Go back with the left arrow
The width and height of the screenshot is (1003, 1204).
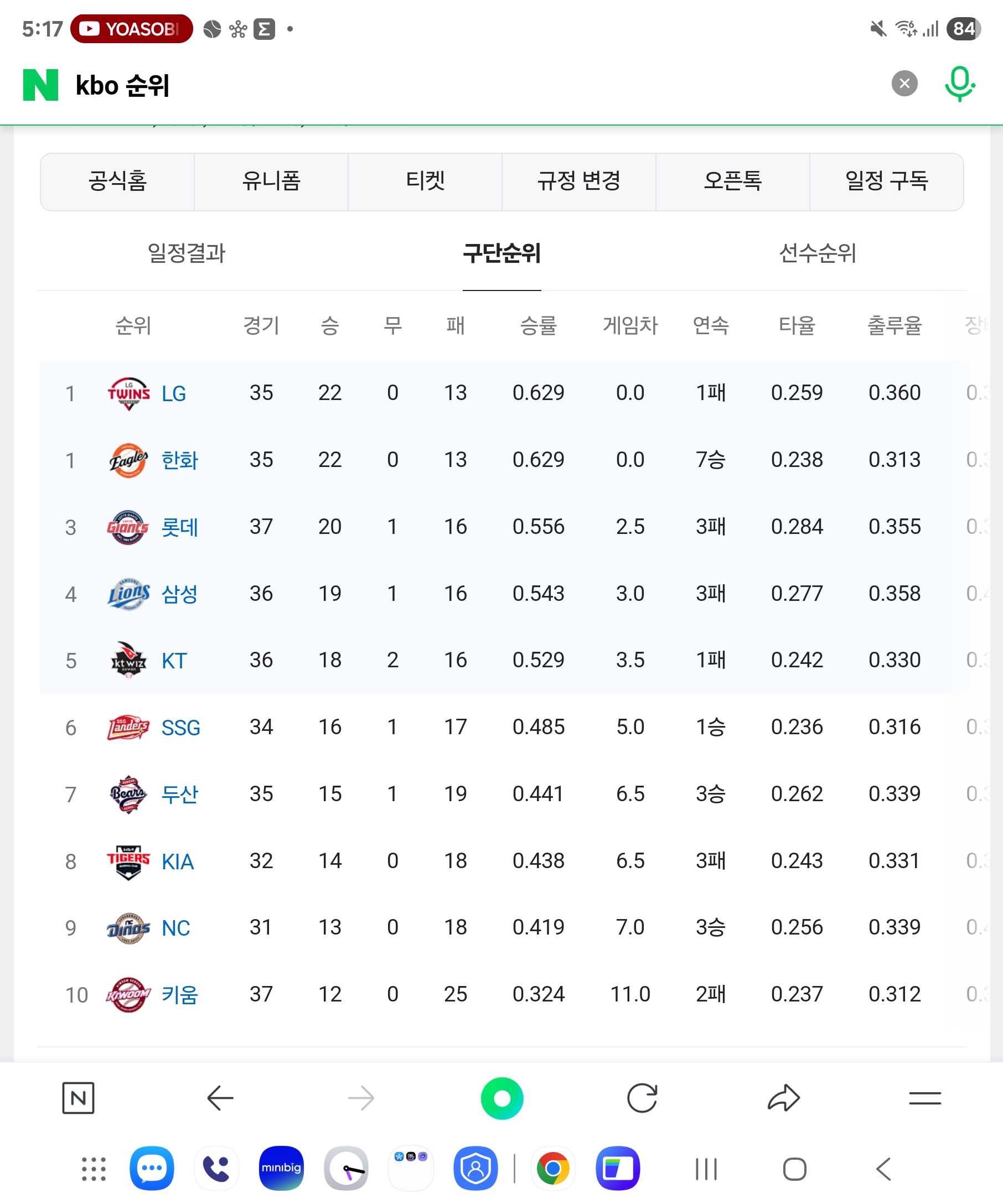point(220,1098)
